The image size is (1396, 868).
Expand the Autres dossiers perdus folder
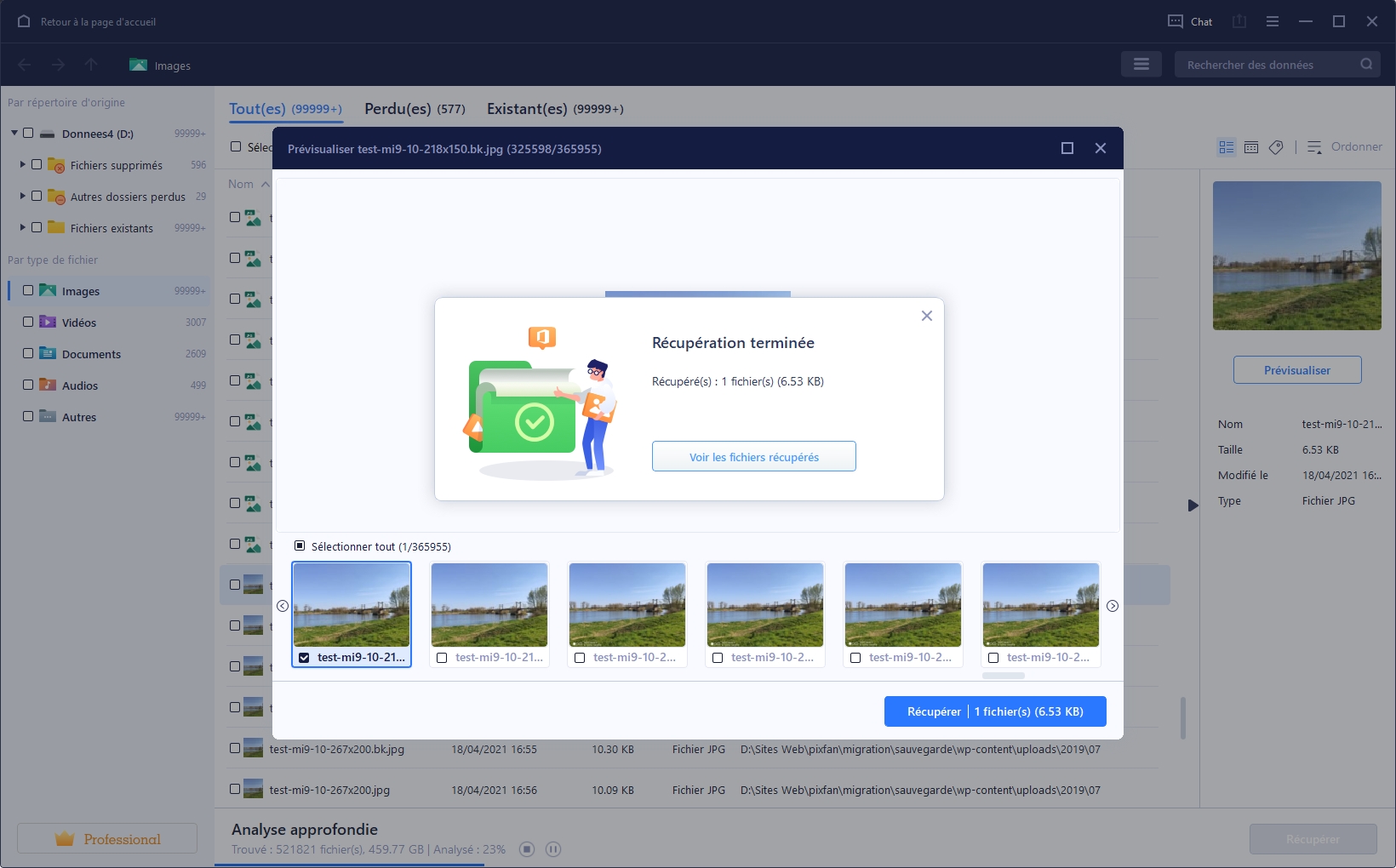tap(23, 196)
